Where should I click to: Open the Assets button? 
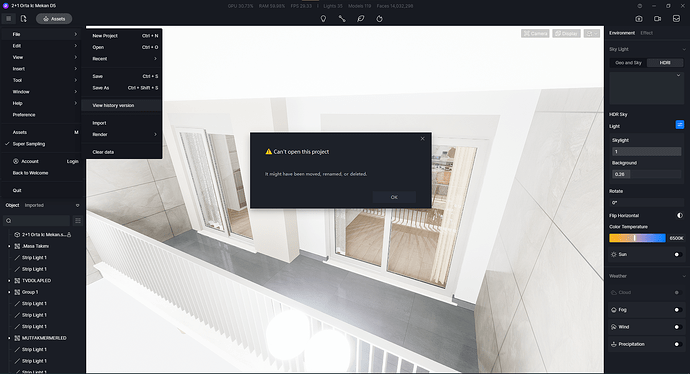pos(54,18)
